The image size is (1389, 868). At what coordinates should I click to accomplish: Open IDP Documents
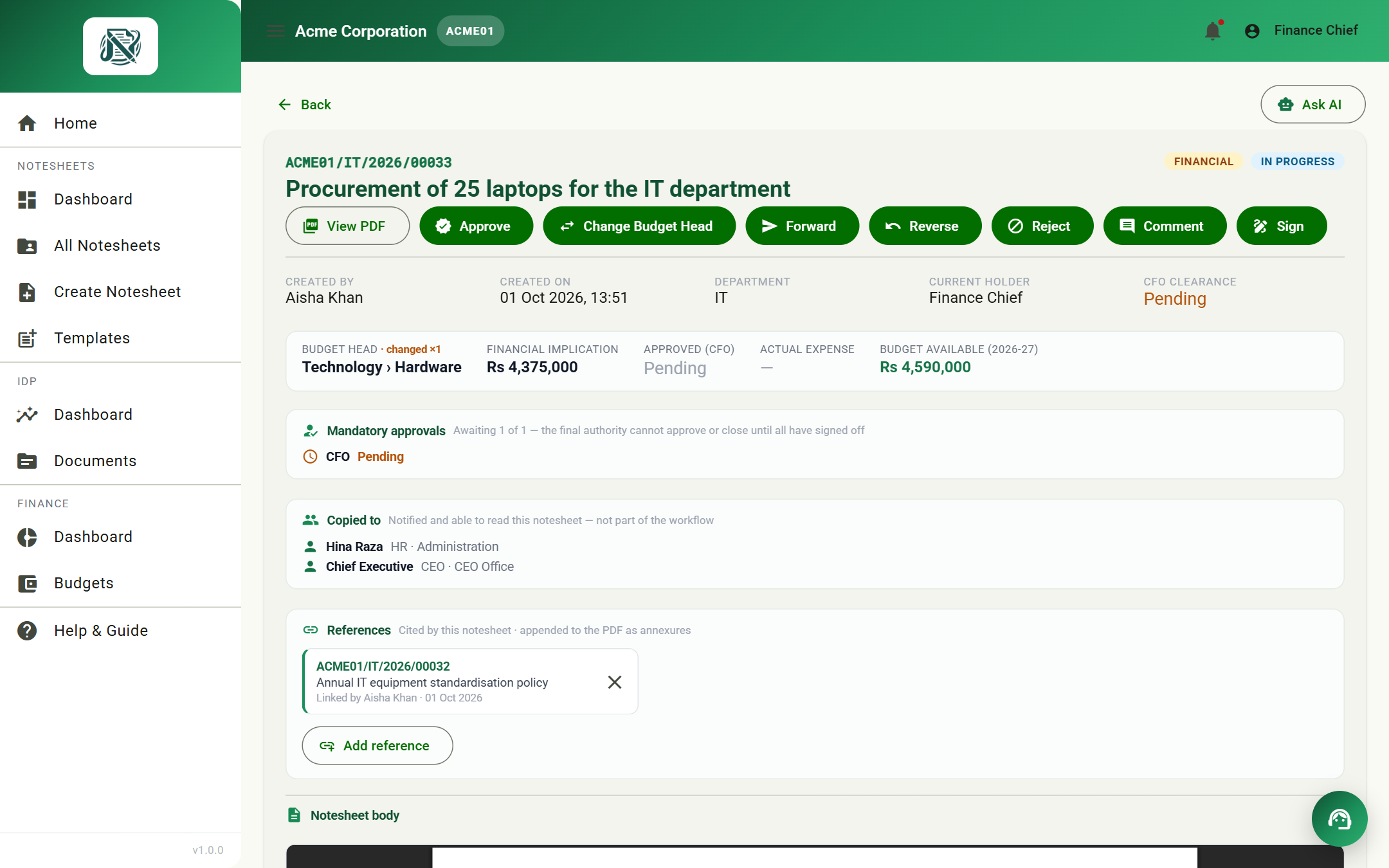[120, 461]
